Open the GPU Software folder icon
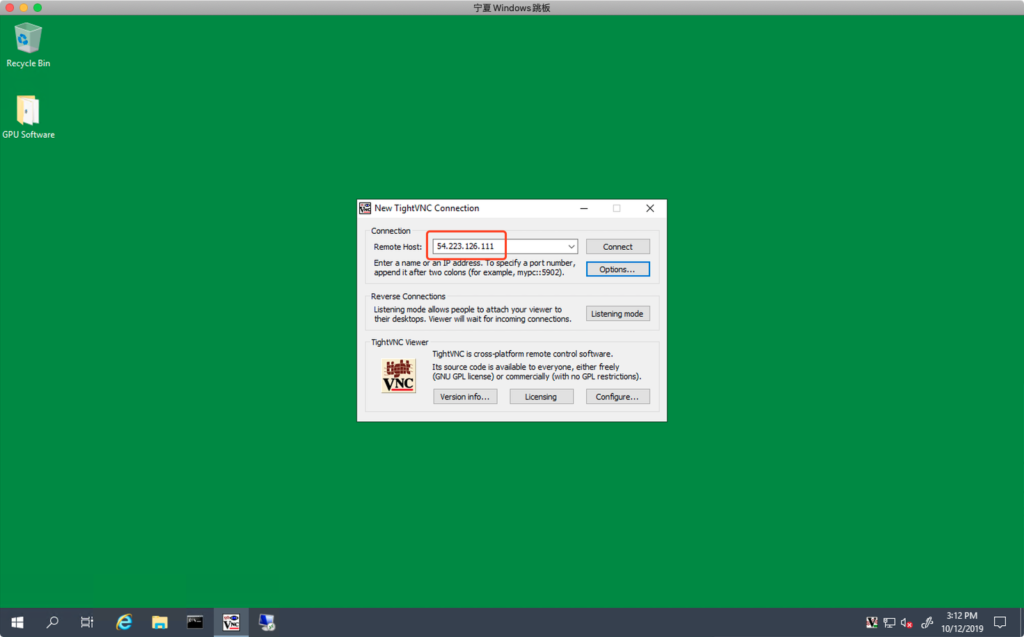This screenshot has width=1024, height=637. [x=28, y=112]
